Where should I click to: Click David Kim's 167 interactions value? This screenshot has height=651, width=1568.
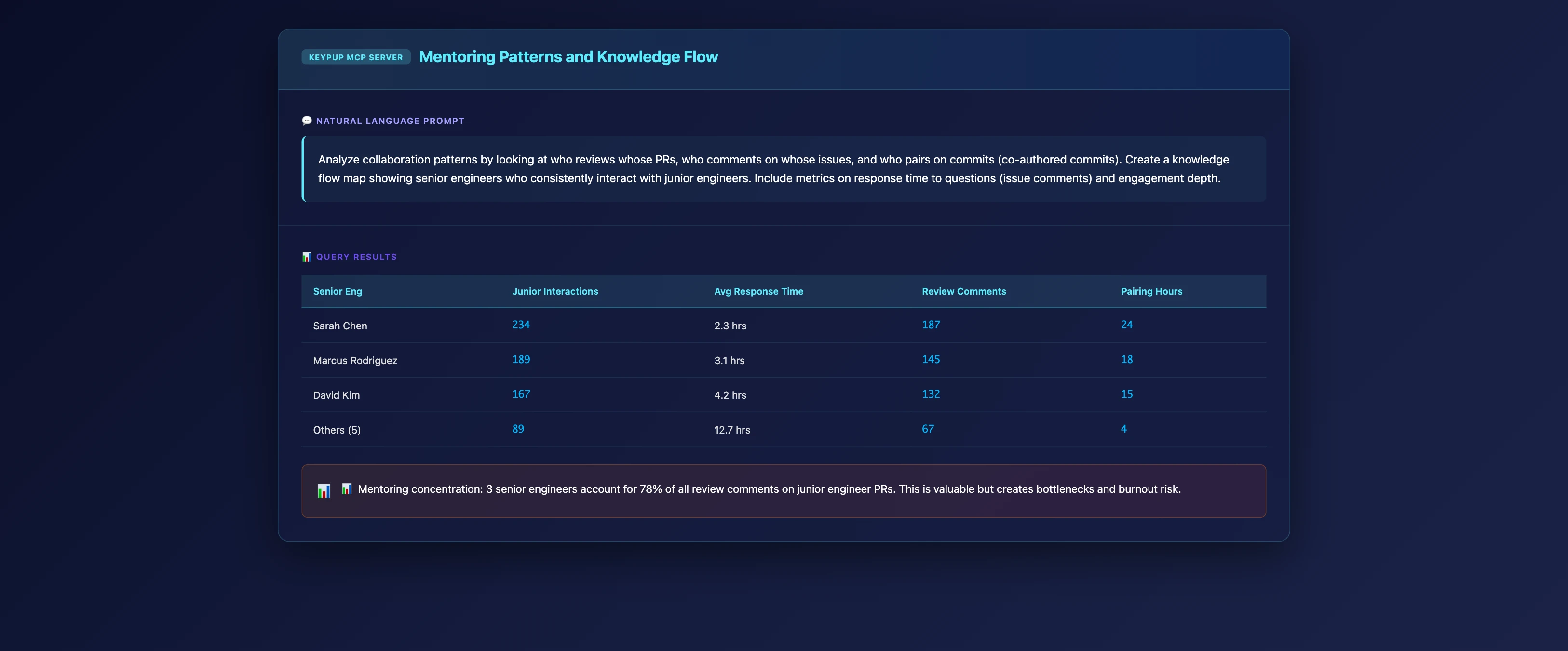point(520,394)
